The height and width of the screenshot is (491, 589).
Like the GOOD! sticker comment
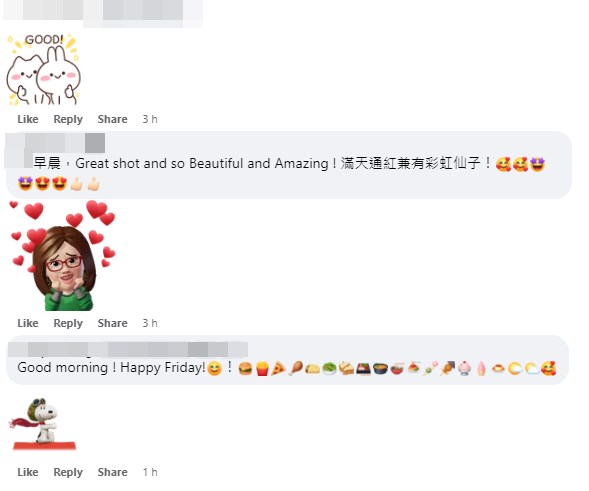click(x=28, y=119)
